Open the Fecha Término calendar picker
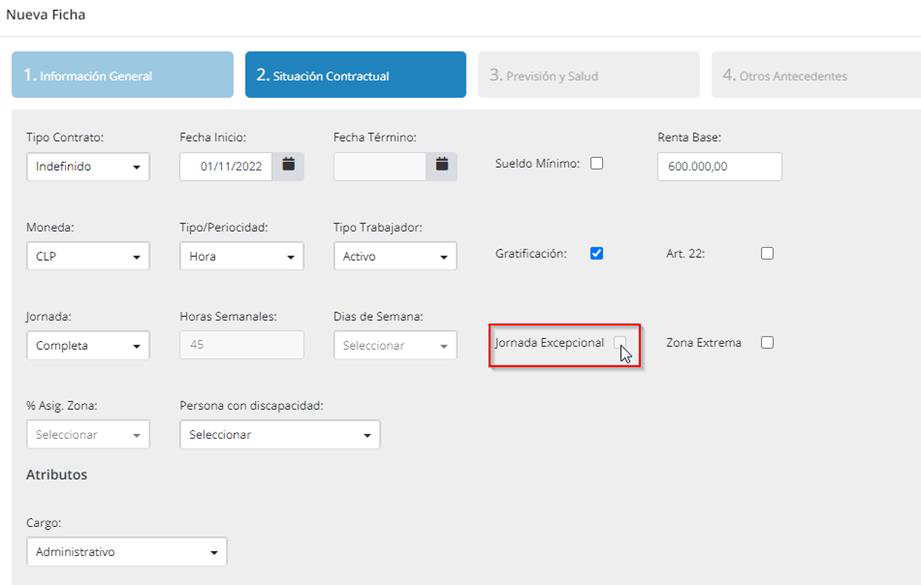 click(x=441, y=166)
